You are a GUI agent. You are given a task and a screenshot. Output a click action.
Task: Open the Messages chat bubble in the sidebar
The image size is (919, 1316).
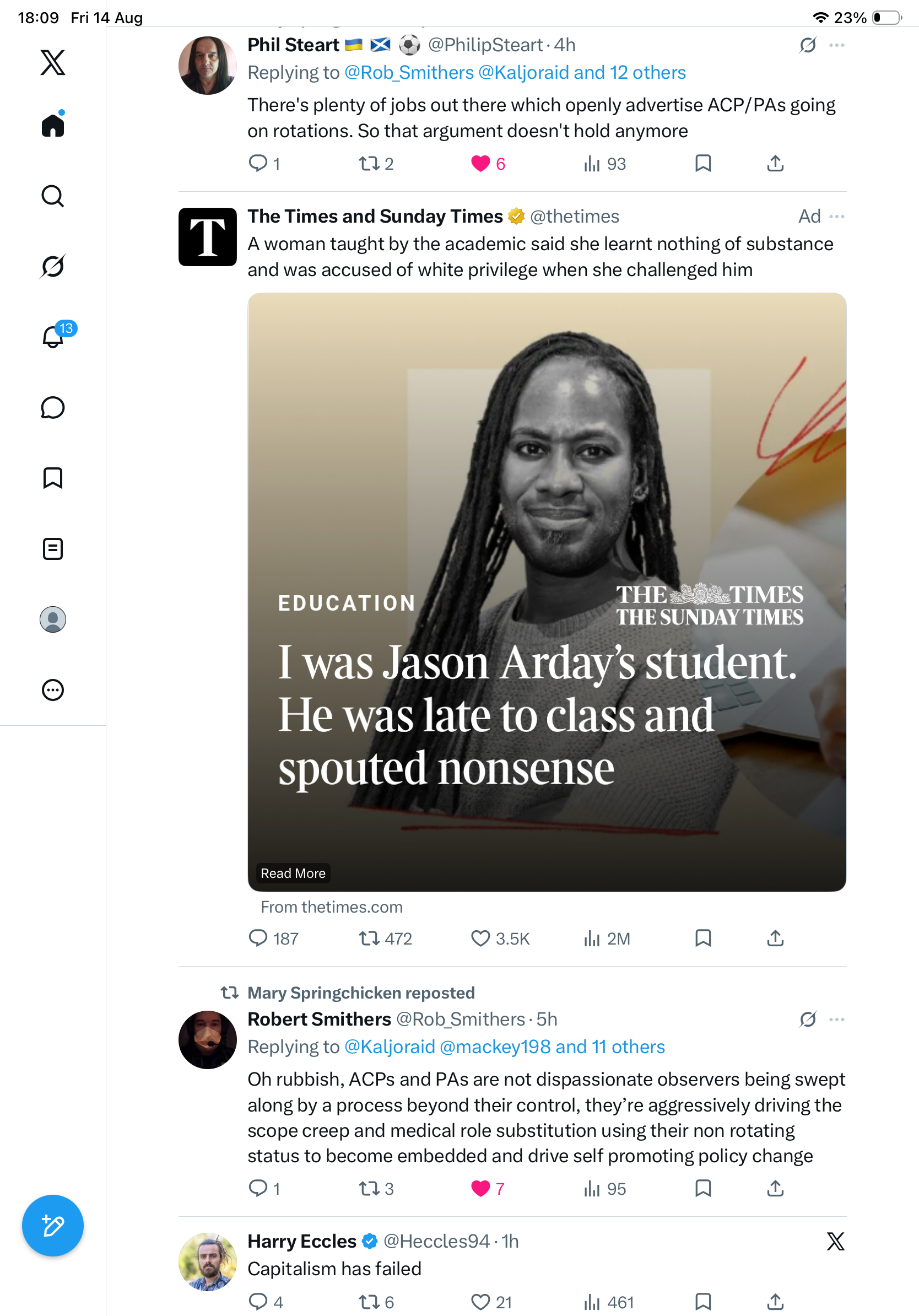click(53, 407)
